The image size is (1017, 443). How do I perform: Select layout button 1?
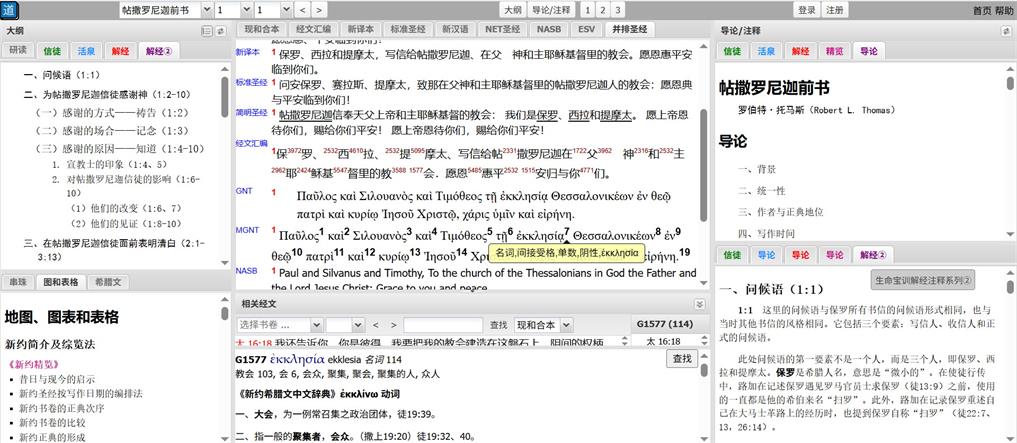pos(587,10)
